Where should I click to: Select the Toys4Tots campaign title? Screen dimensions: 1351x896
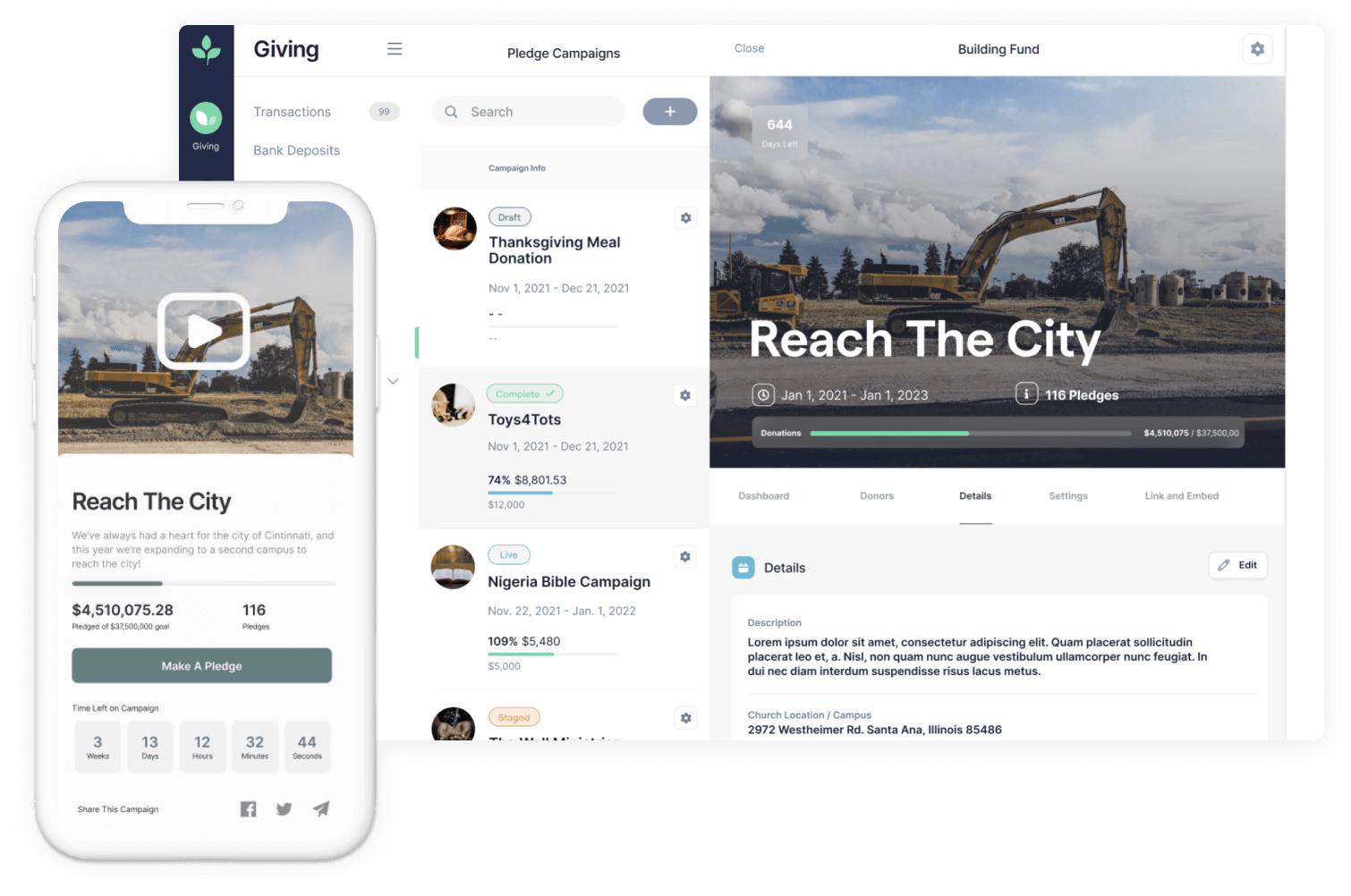point(524,419)
